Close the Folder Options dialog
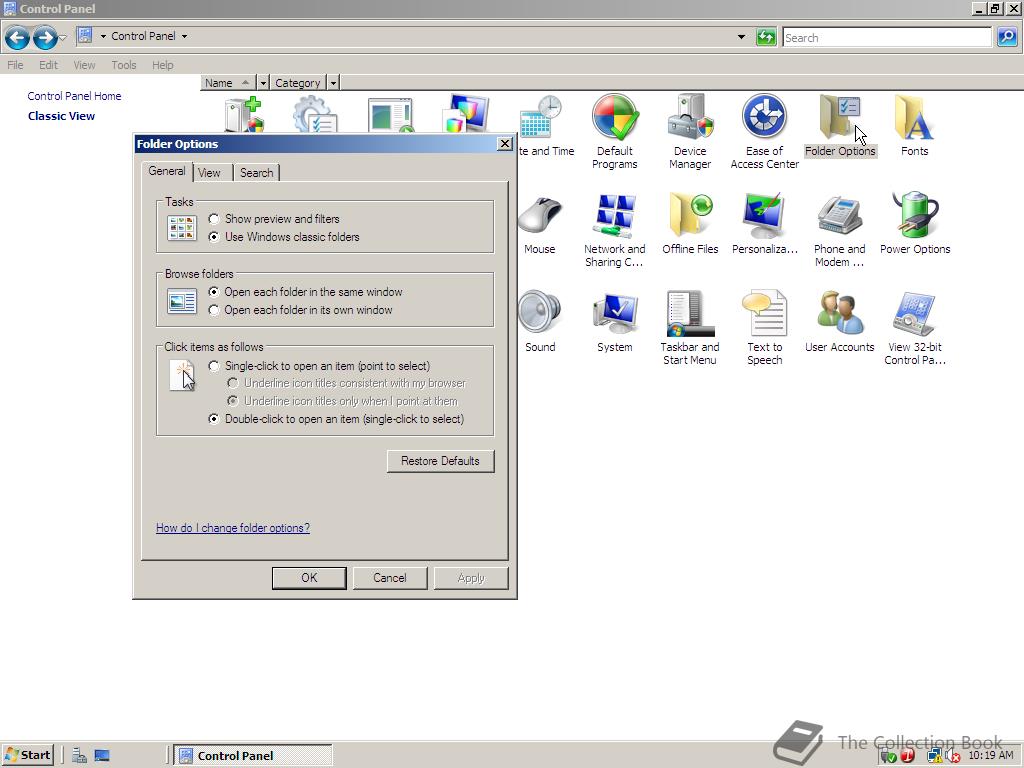1024x768 pixels. click(x=505, y=144)
